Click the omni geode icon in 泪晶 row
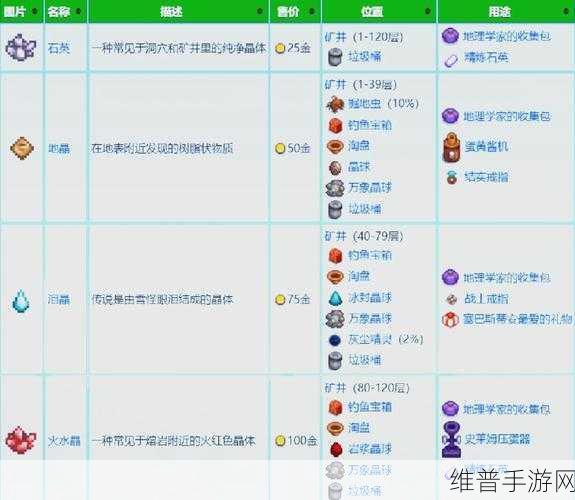 pyautogui.click(x=335, y=318)
